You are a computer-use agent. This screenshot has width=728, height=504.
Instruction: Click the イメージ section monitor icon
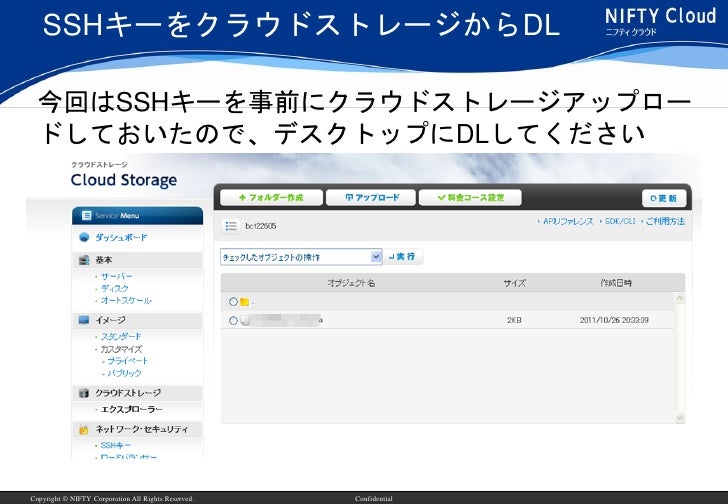pyautogui.click(x=84, y=320)
